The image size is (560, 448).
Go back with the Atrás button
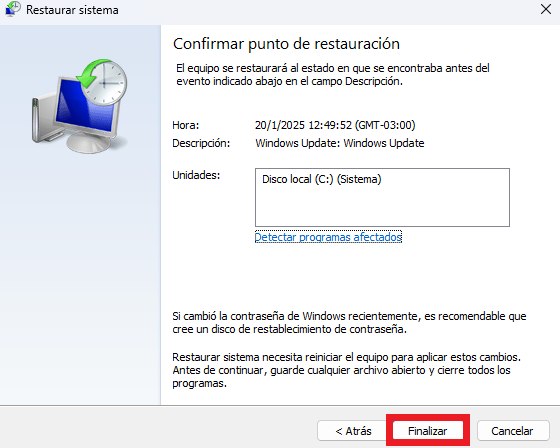click(x=353, y=430)
